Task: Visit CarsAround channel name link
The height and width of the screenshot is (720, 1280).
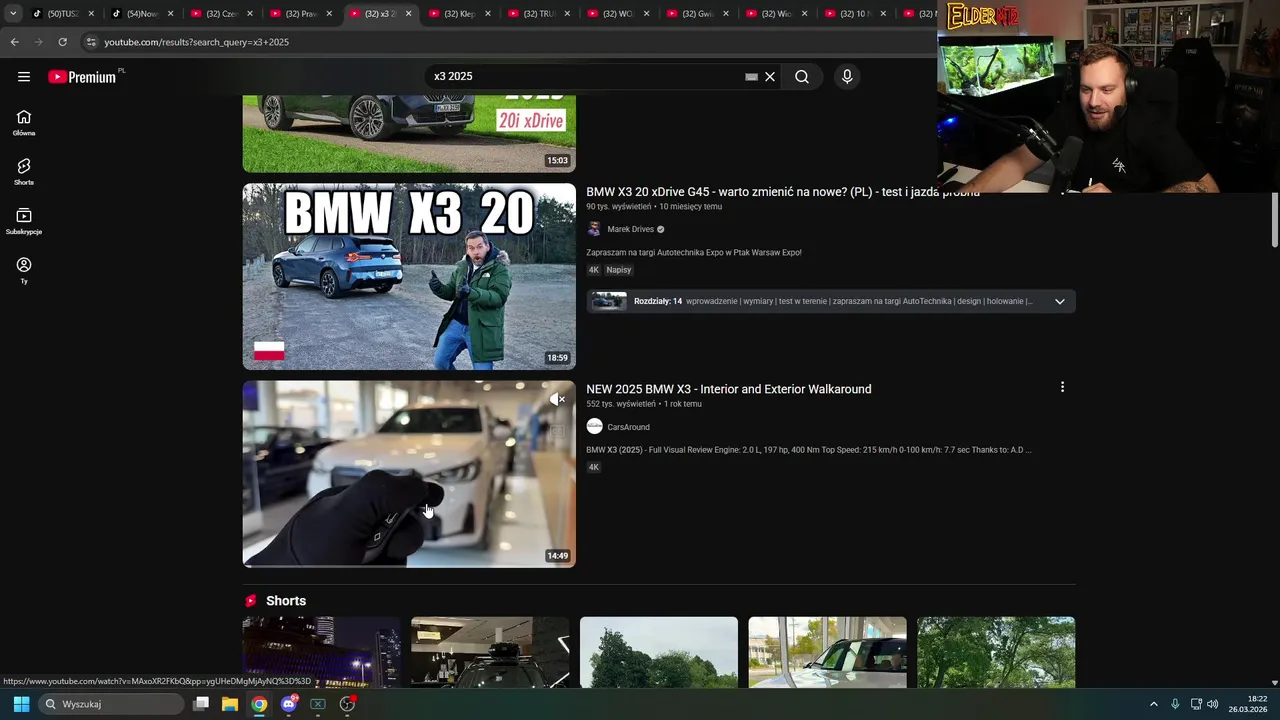Action: pos(628,427)
